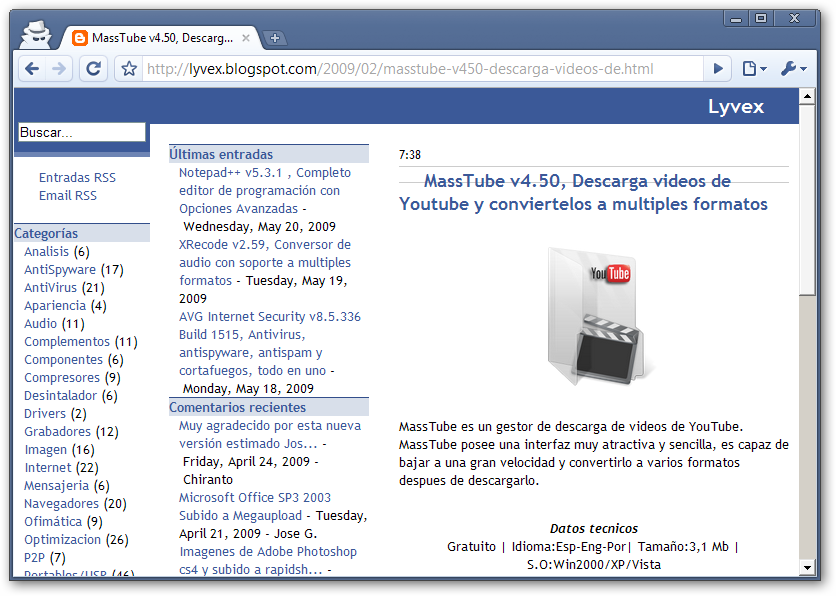Reload the page with the refresh icon
Image resolution: width=836 pixels, height=596 pixels.
click(93, 69)
